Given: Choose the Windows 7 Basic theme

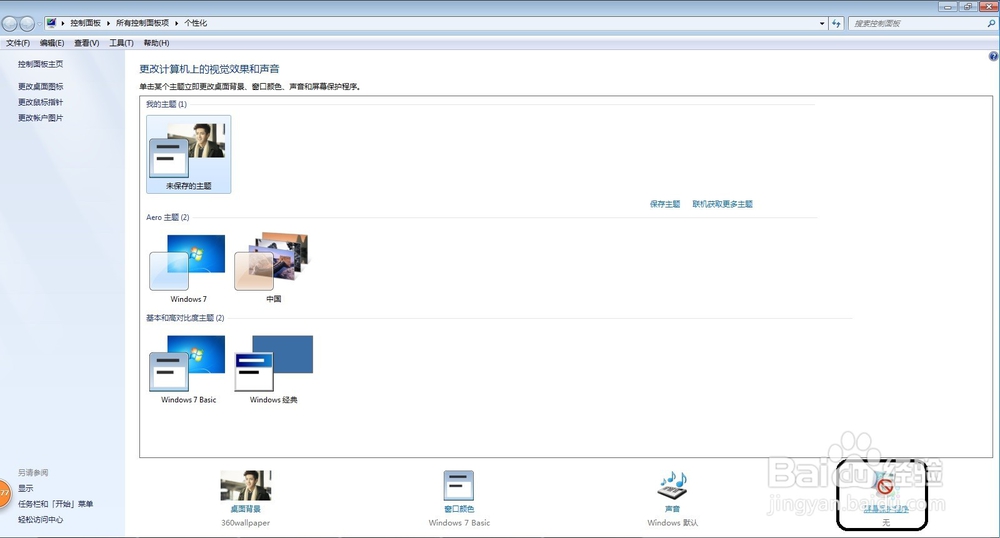Looking at the screenshot, I should [x=188, y=369].
